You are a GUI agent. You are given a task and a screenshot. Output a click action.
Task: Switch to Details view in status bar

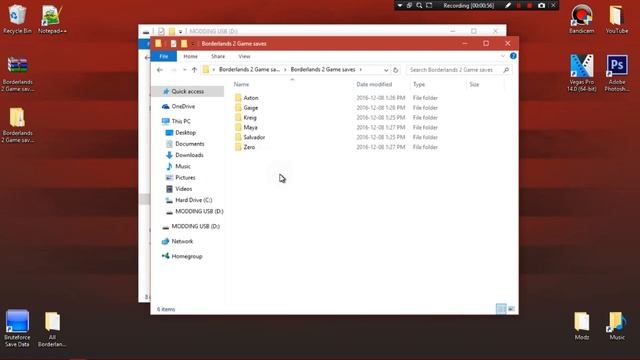point(501,309)
